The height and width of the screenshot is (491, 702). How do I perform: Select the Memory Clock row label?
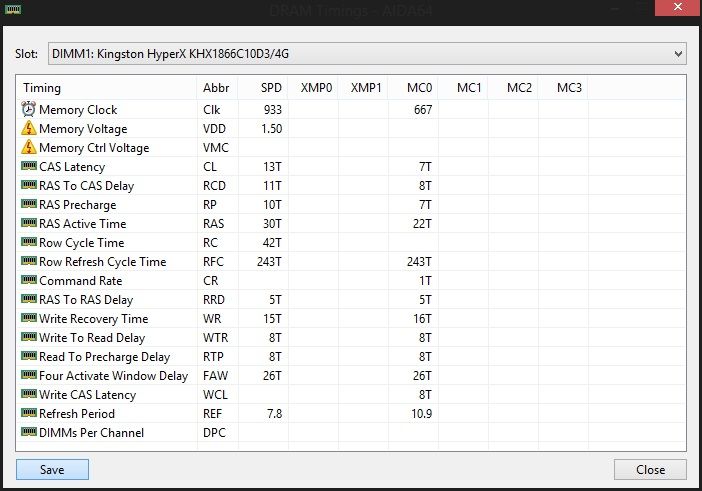point(78,110)
